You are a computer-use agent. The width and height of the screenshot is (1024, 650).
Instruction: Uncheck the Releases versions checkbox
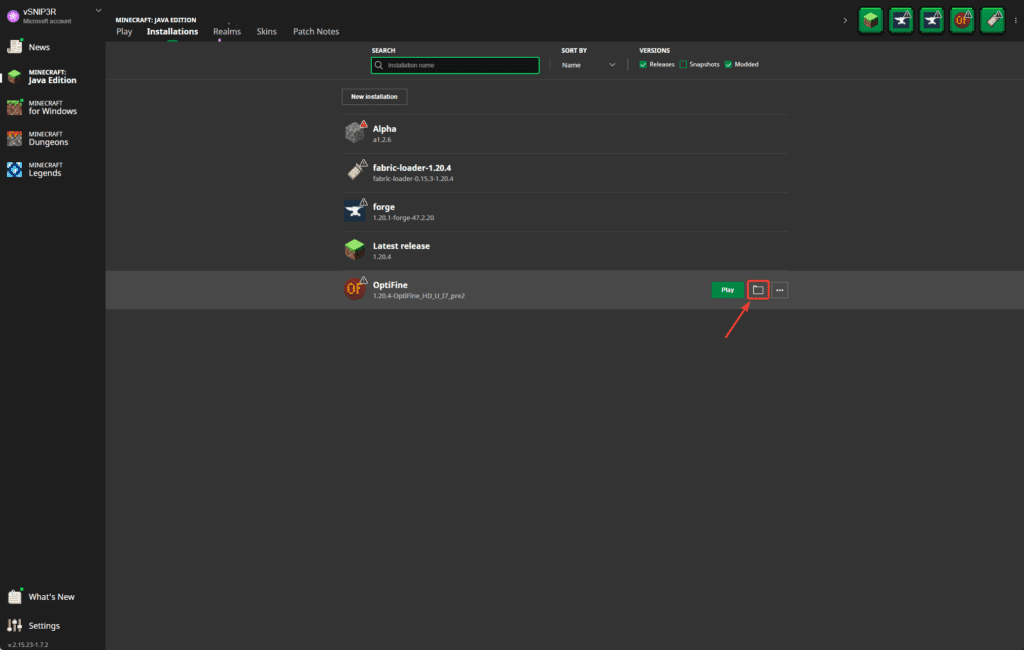tap(643, 64)
